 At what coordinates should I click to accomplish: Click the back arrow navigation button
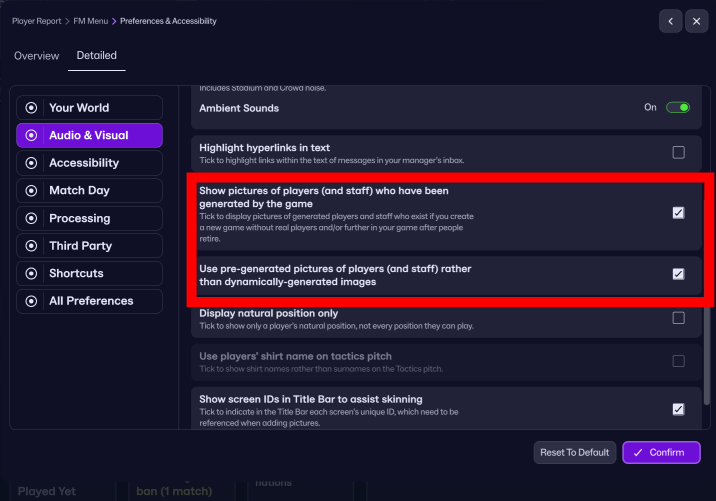click(671, 21)
